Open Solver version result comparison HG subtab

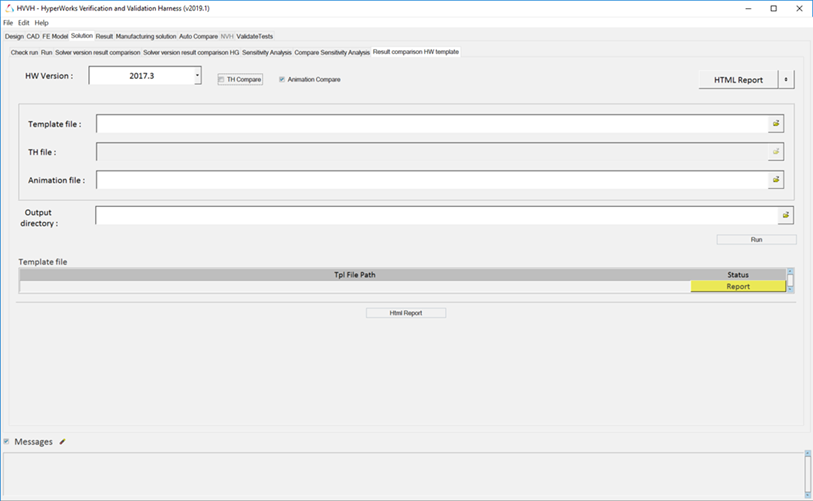coord(191,52)
